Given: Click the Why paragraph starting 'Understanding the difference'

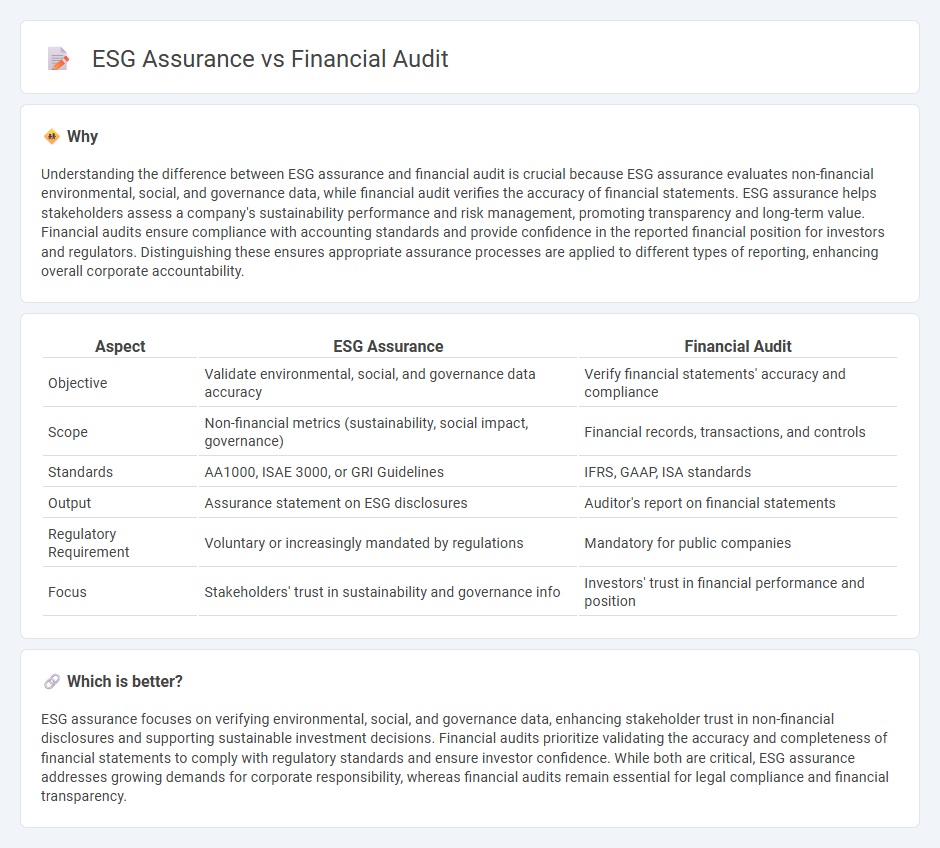Looking at the screenshot, I should coord(463,222).
